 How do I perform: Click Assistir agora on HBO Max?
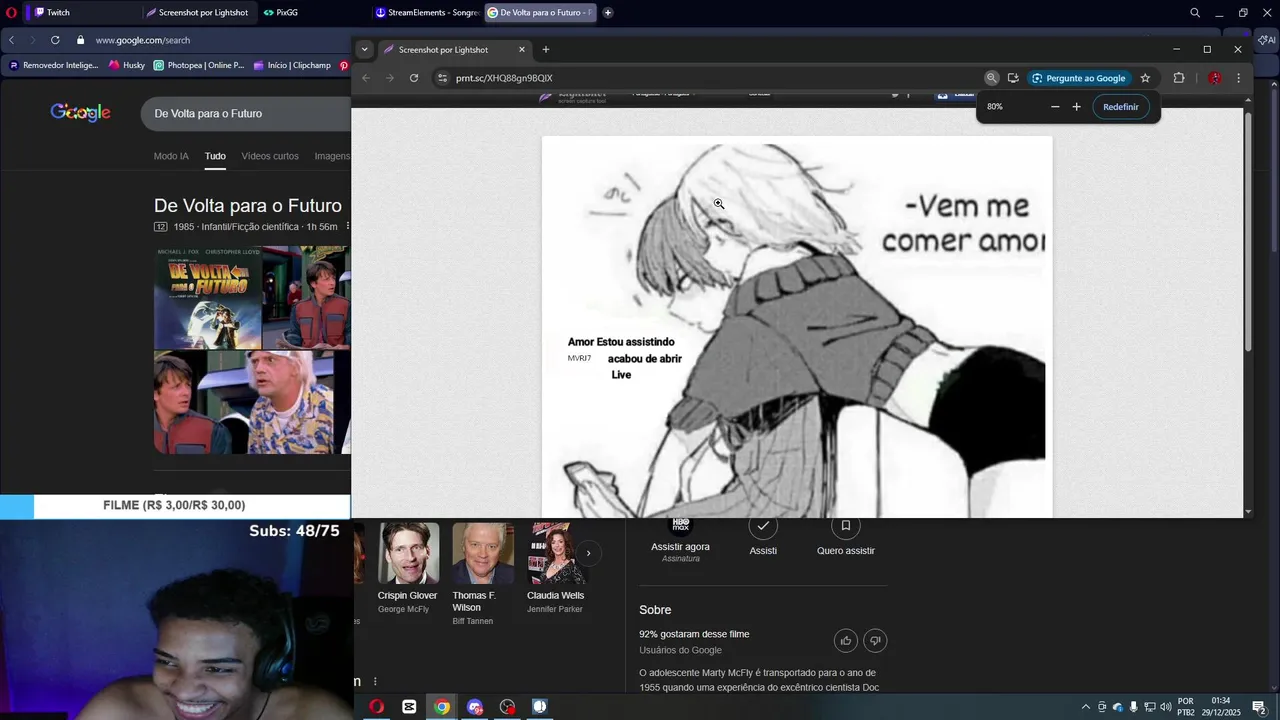[680, 540]
